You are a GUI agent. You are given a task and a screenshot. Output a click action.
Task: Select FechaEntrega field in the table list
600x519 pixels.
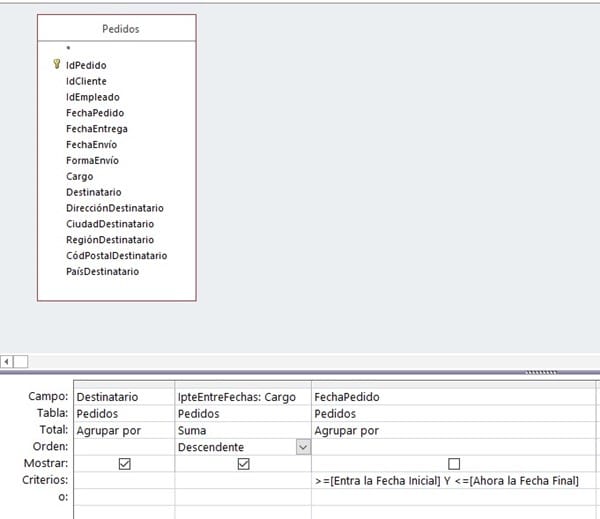96,129
